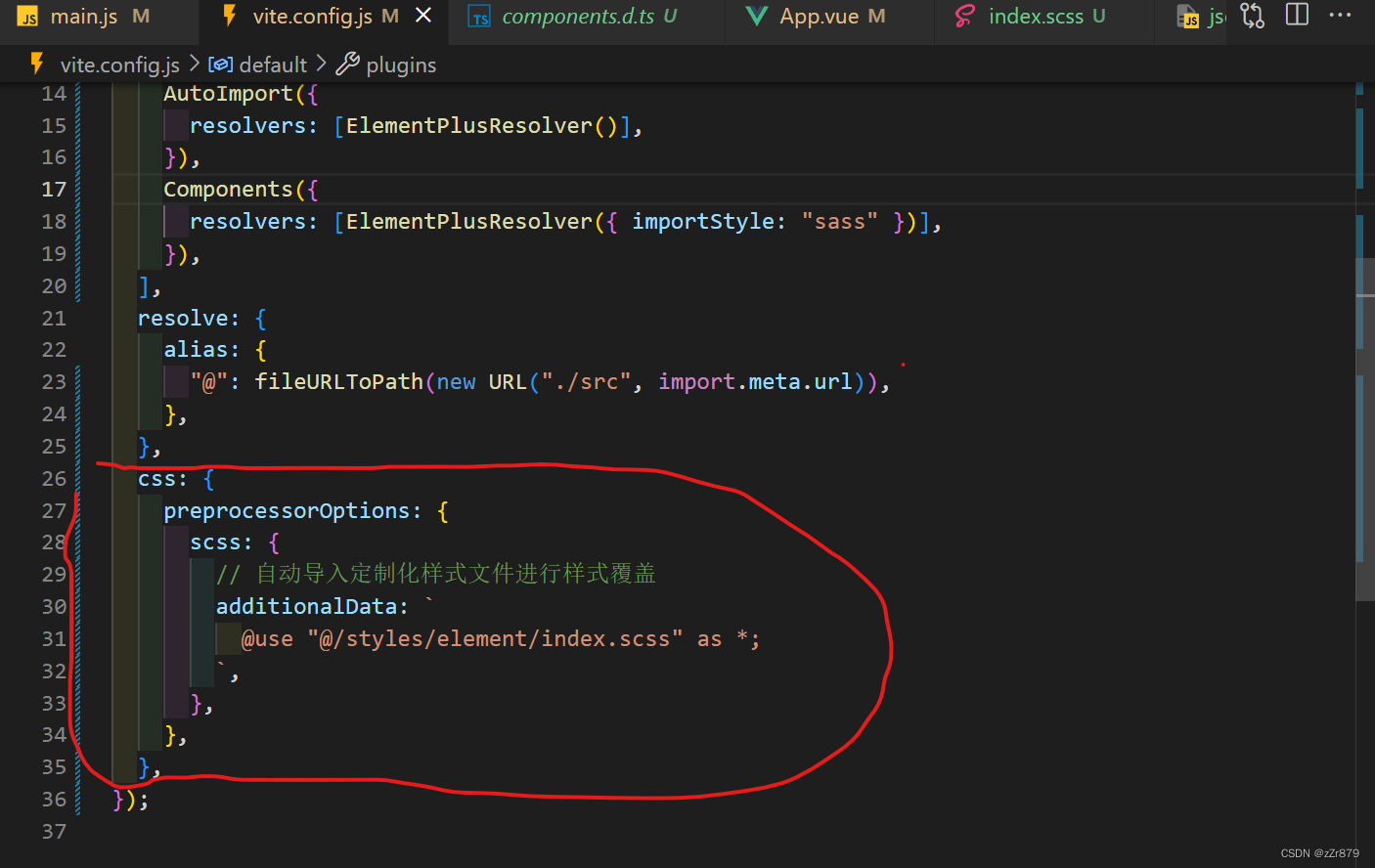Click the plugins breadcrumb segment
The height and width of the screenshot is (868, 1375).
pos(401,65)
